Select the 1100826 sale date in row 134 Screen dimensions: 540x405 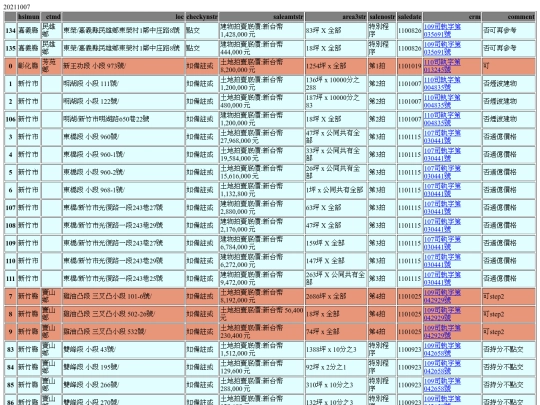409,30
